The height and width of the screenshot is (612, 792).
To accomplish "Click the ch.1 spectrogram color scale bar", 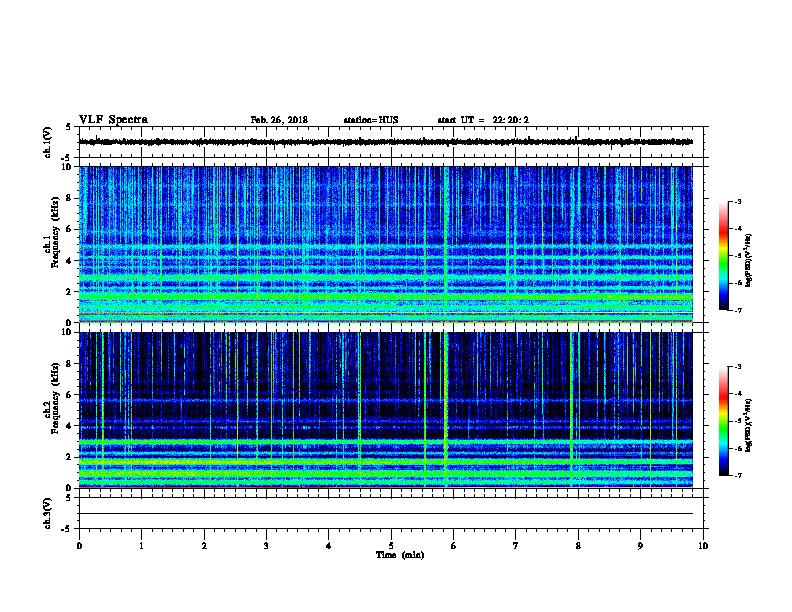I will [723, 256].
